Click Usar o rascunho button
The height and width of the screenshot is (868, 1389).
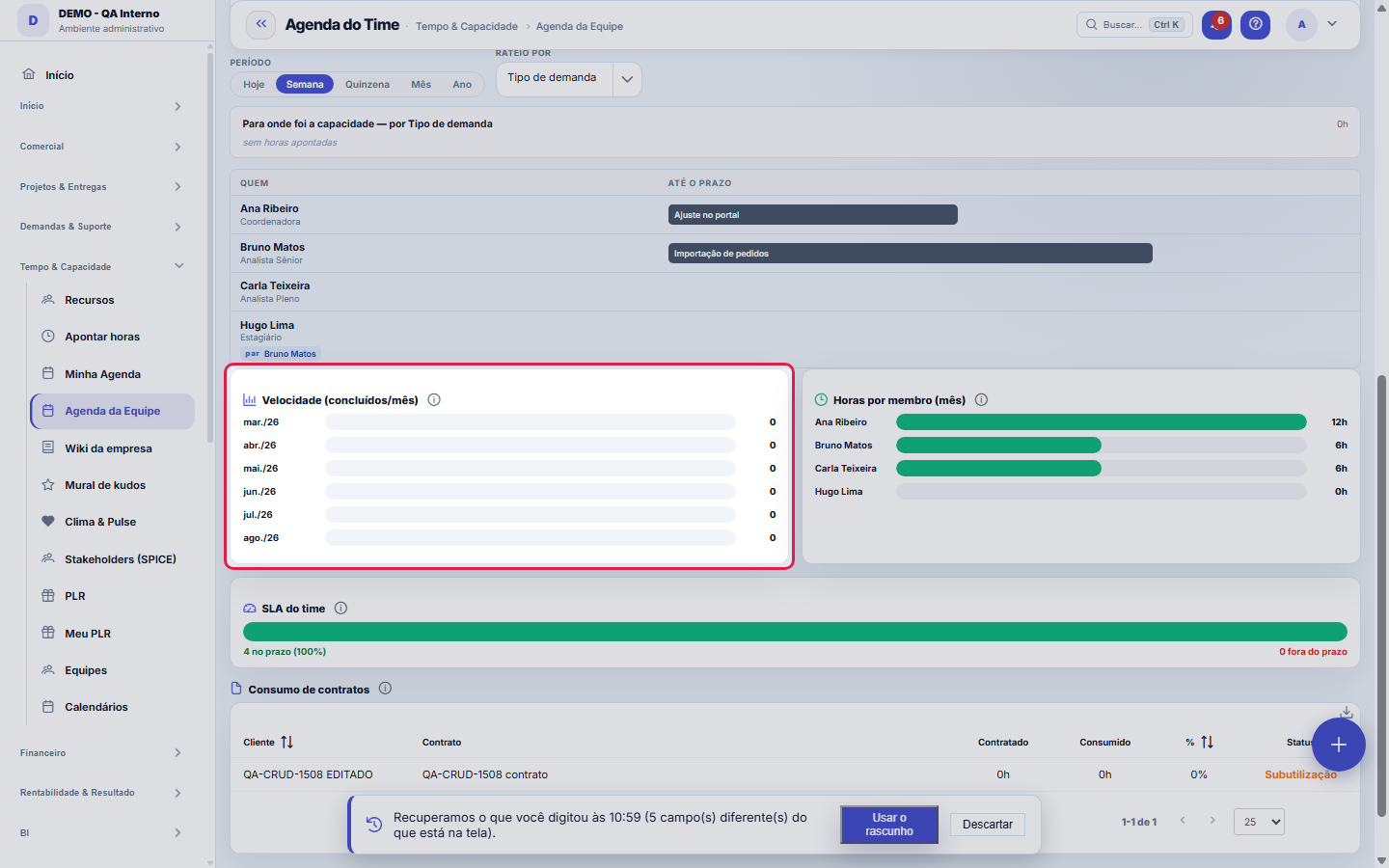coord(889,825)
